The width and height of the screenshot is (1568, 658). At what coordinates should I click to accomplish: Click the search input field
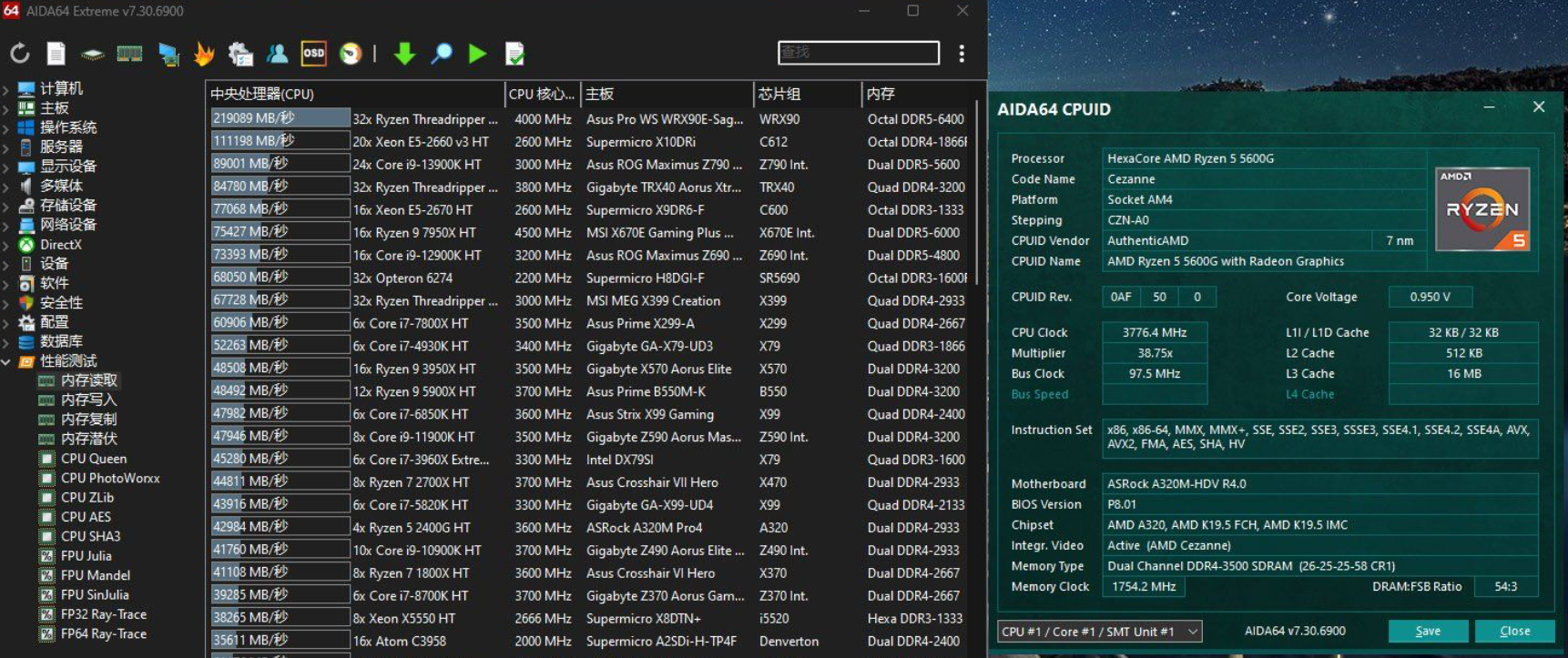click(858, 53)
